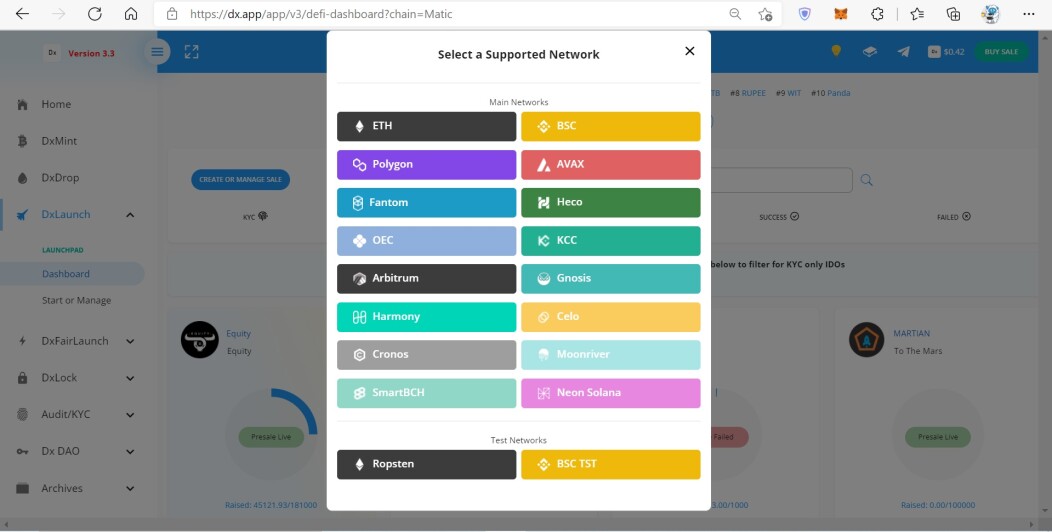The height and width of the screenshot is (532, 1052).
Task: Choose the Arbitrum network
Action: [427, 278]
